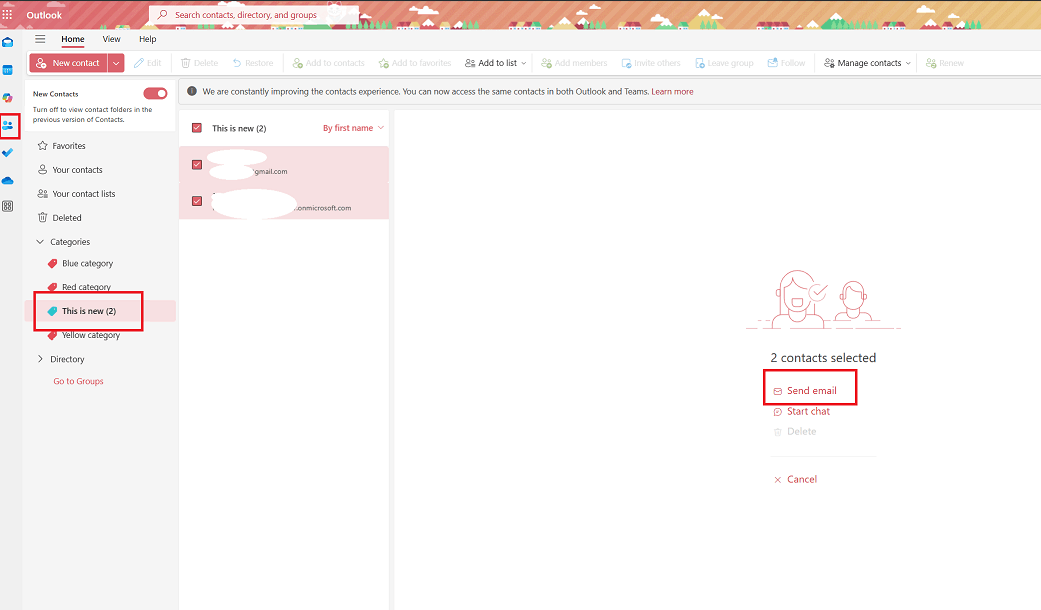1041x610 pixels.
Task: Click the New contact button
Action: click(68, 63)
